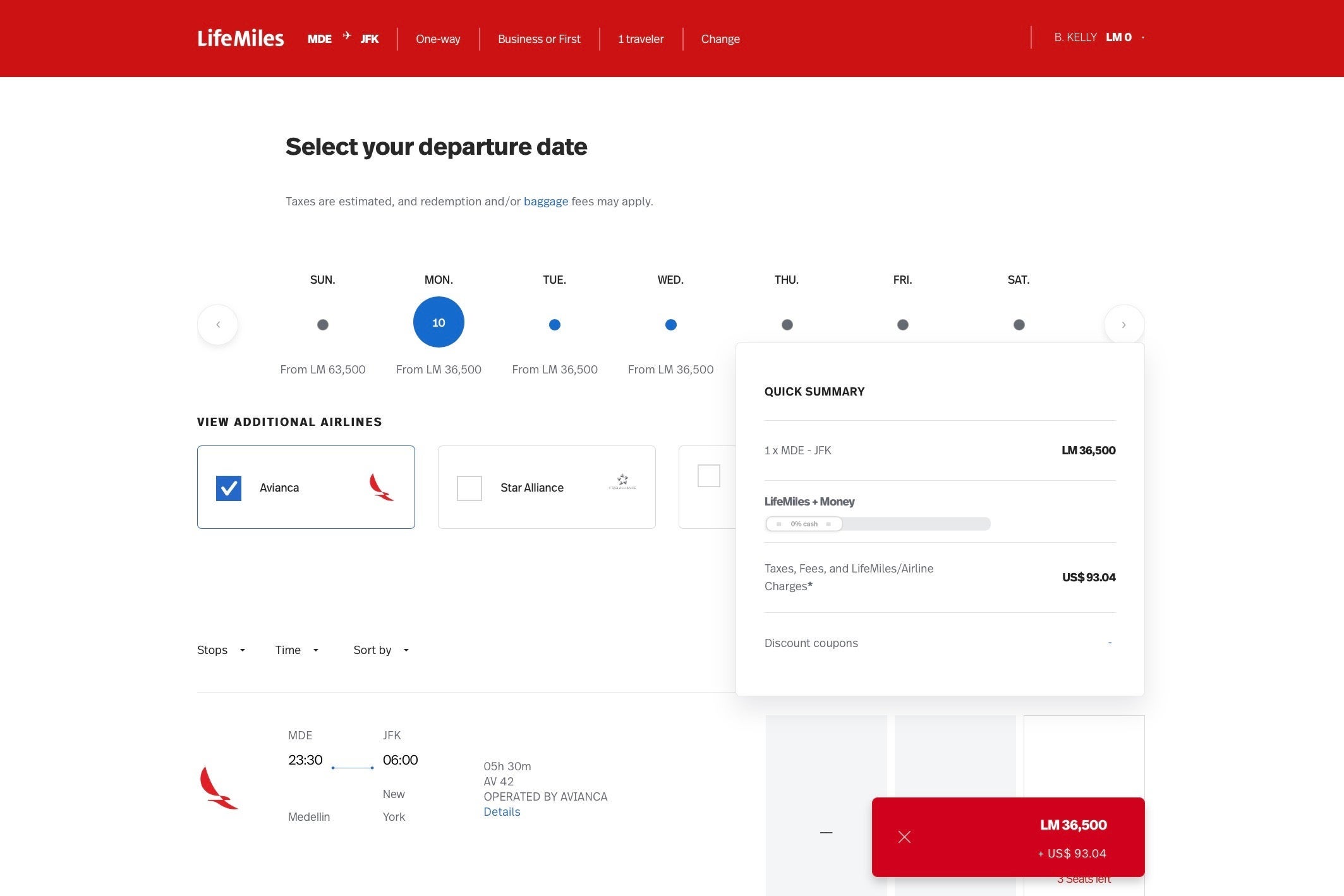
Task: Select Friday date dot
Action: point(902,325)
